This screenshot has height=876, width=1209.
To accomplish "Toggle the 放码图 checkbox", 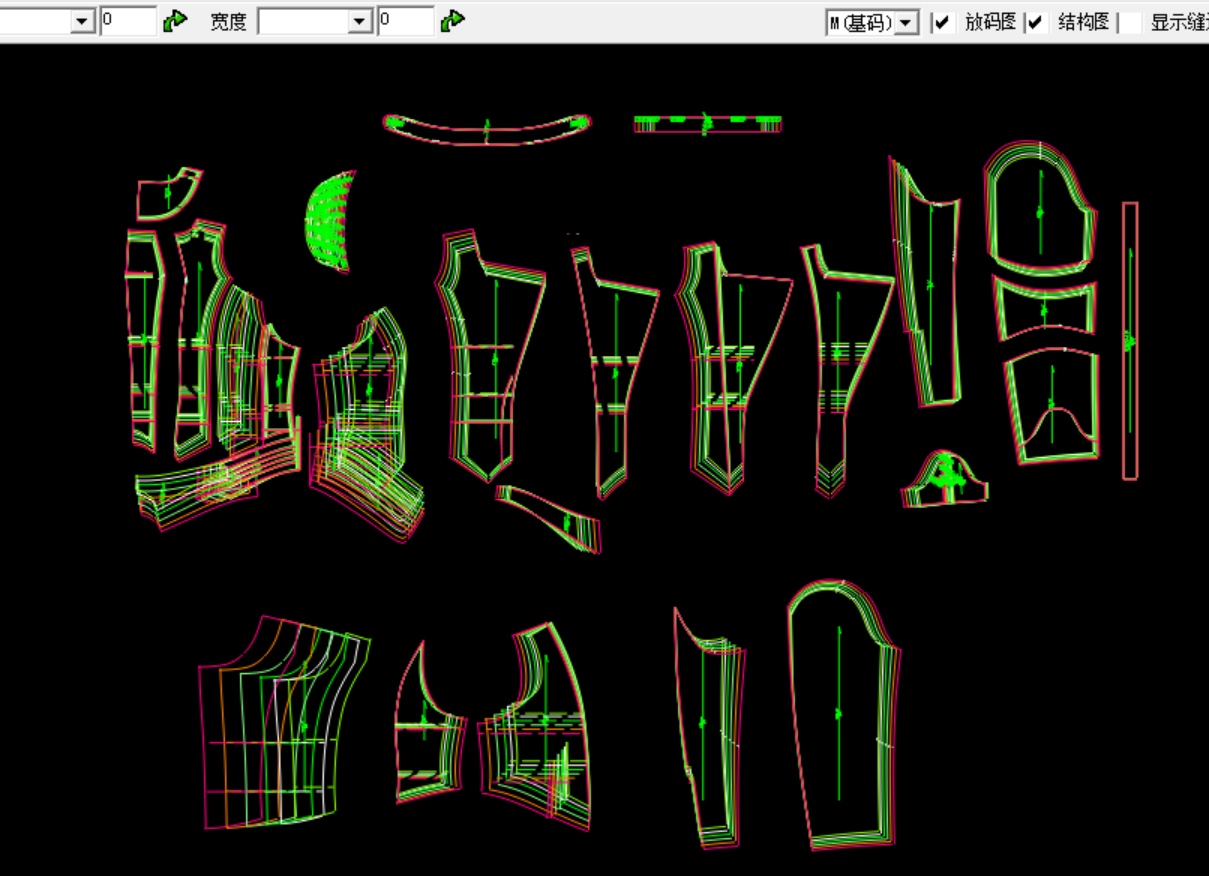I will point(942,23).
